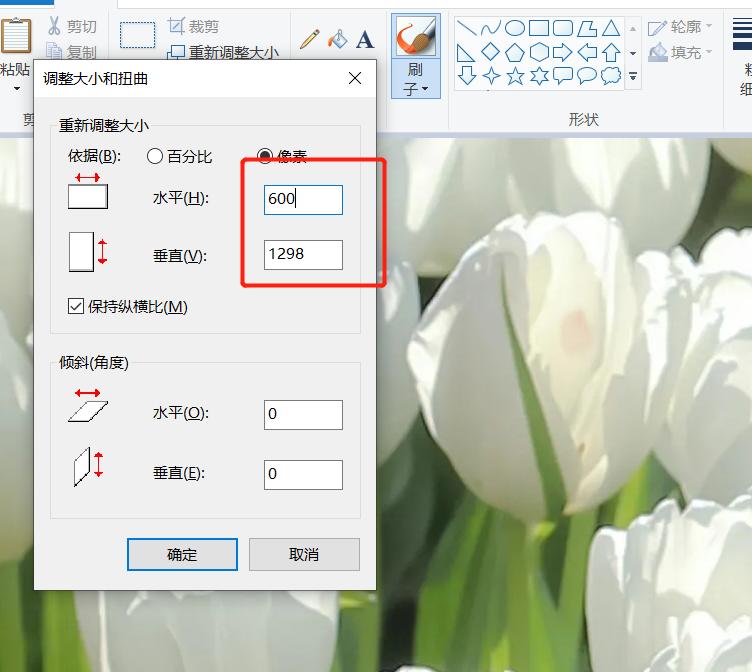
Task: Choose the 百分比 percentage radio button
Action: [x=154, y=156]
